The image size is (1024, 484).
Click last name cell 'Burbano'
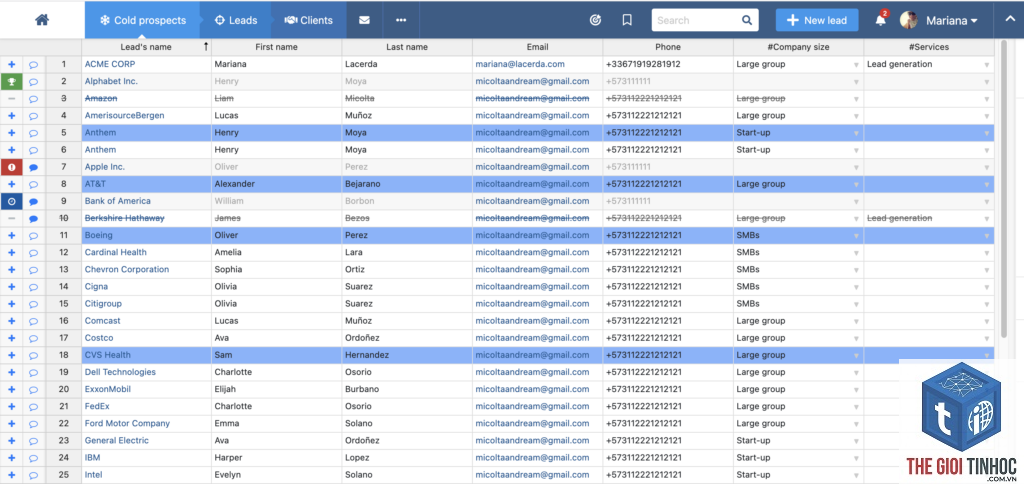407,389
